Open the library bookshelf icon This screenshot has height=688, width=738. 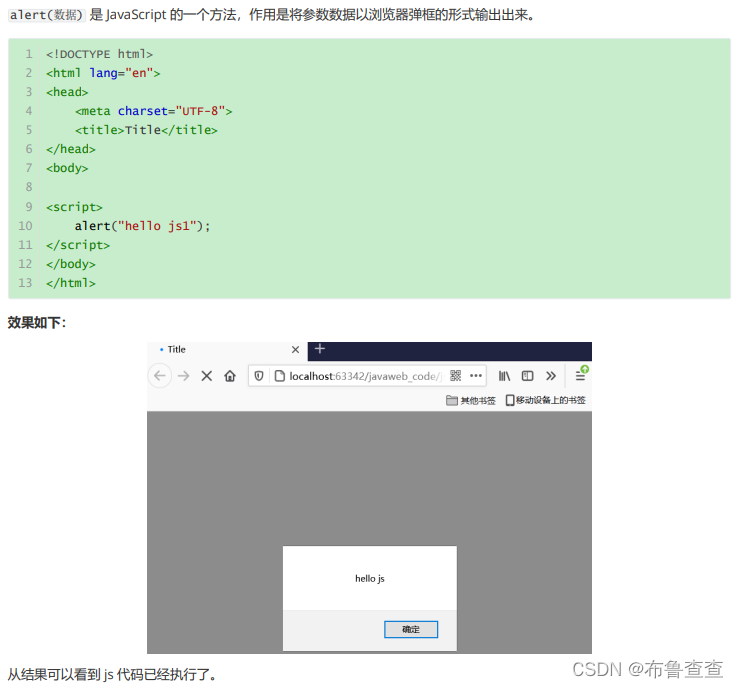[505, 376]
